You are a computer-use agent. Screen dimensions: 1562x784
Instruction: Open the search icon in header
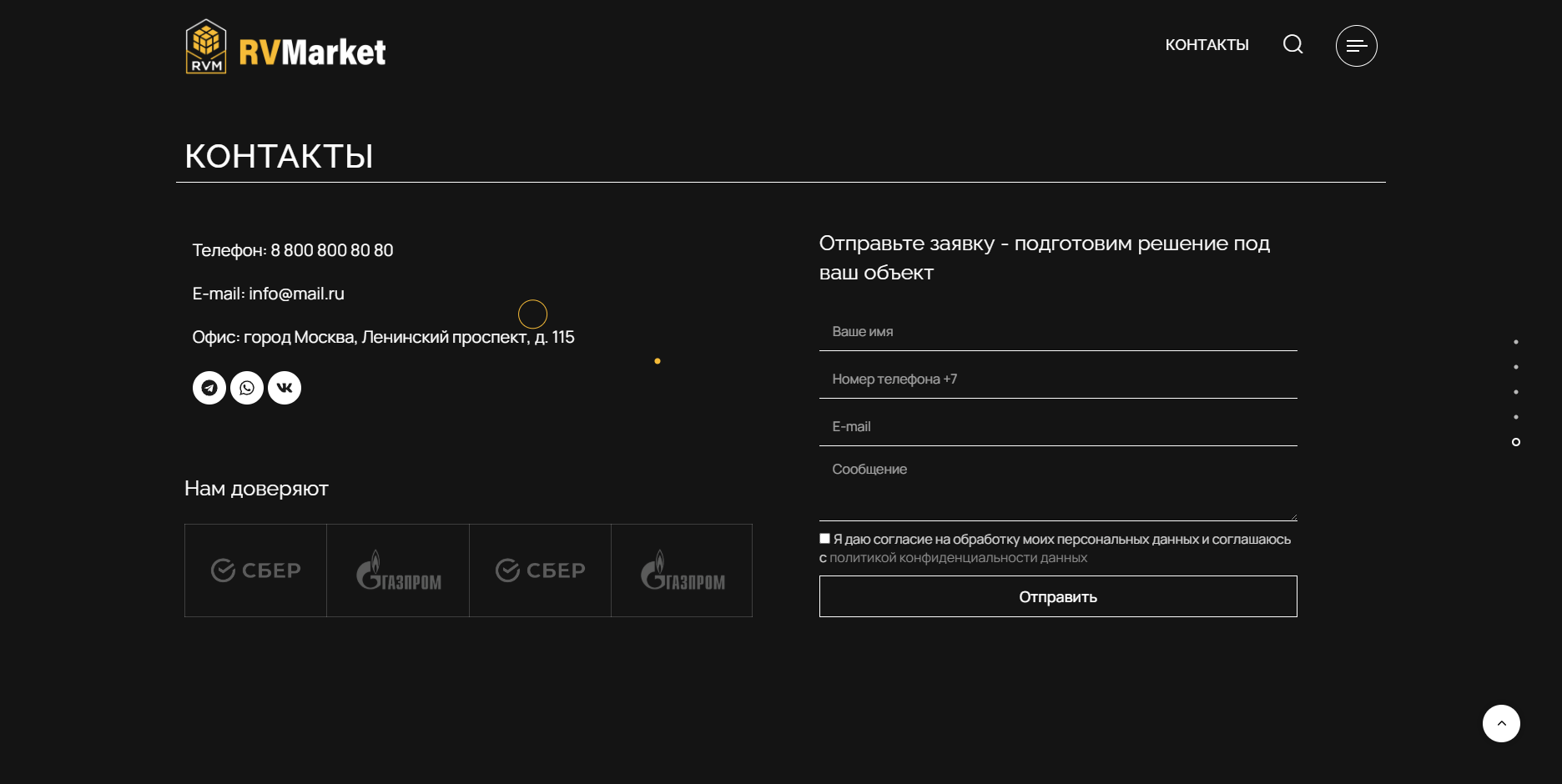tap(1292, 44)
